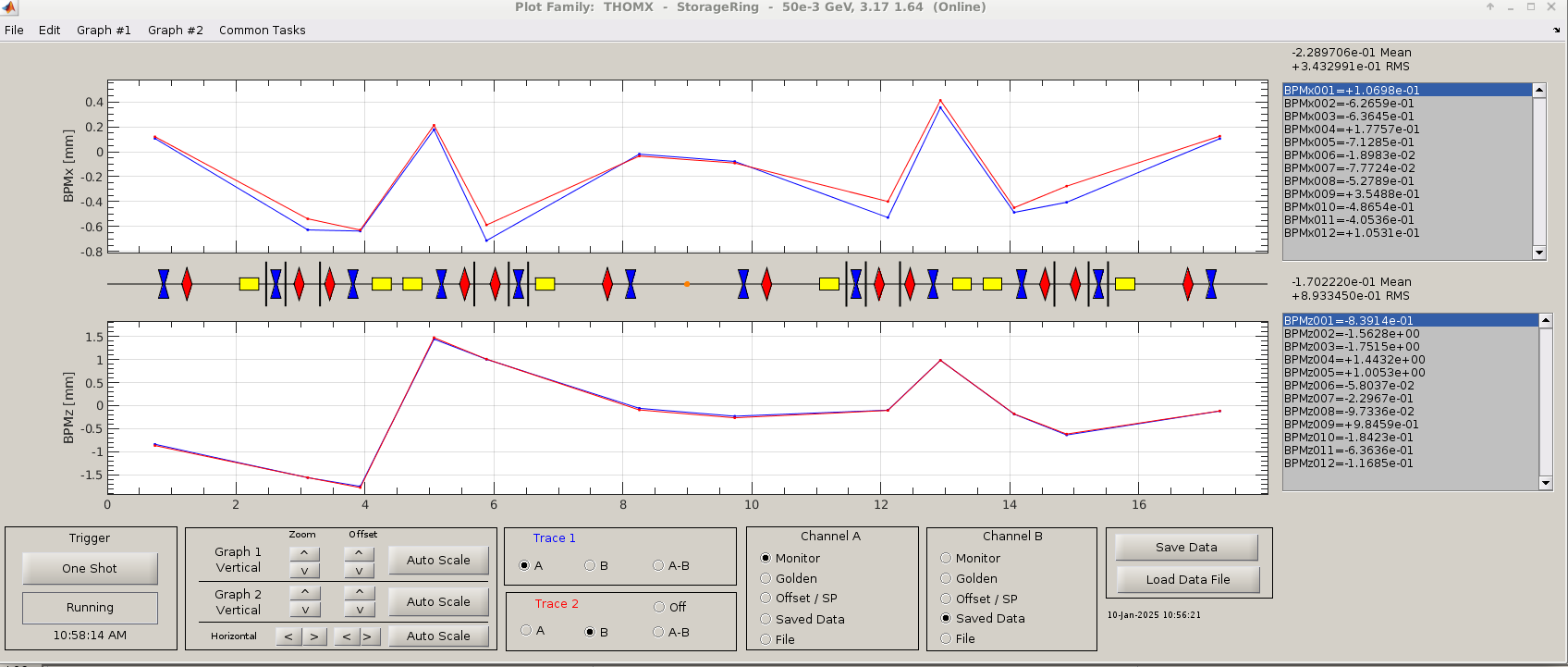
Task: Click the One Shot trigger button
Action: click(x=90, y=568)
